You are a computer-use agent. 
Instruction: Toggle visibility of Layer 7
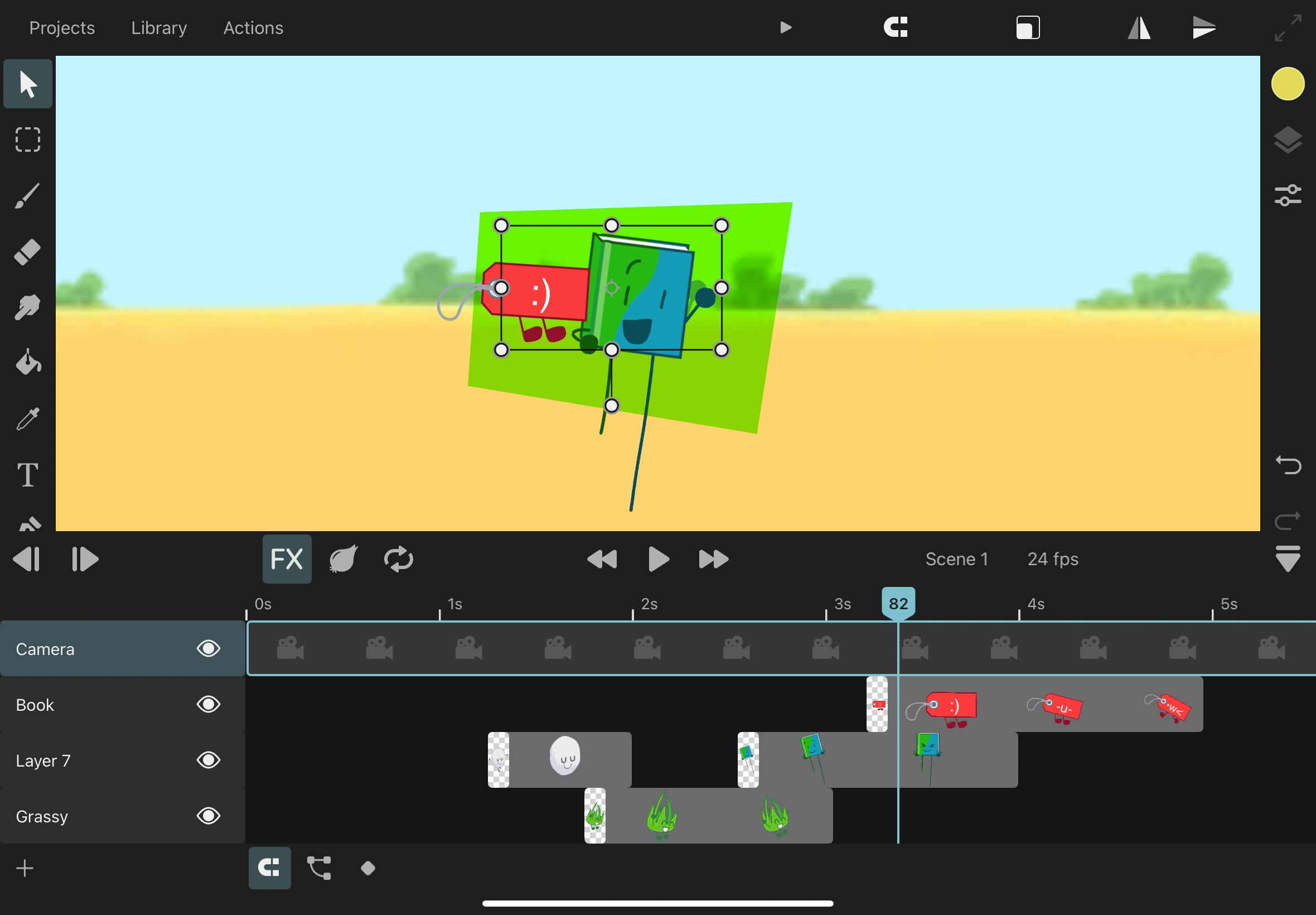click(209, 760)
